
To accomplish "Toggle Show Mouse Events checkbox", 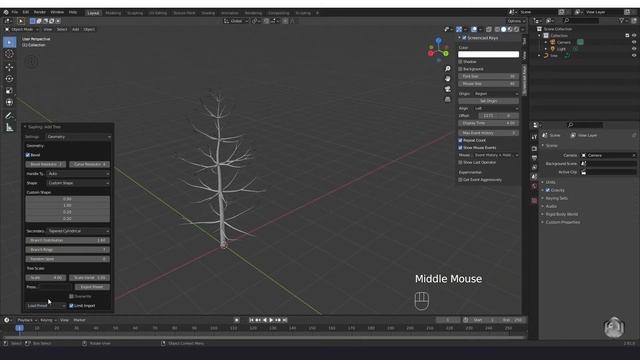I will click(x=460, y=148).
